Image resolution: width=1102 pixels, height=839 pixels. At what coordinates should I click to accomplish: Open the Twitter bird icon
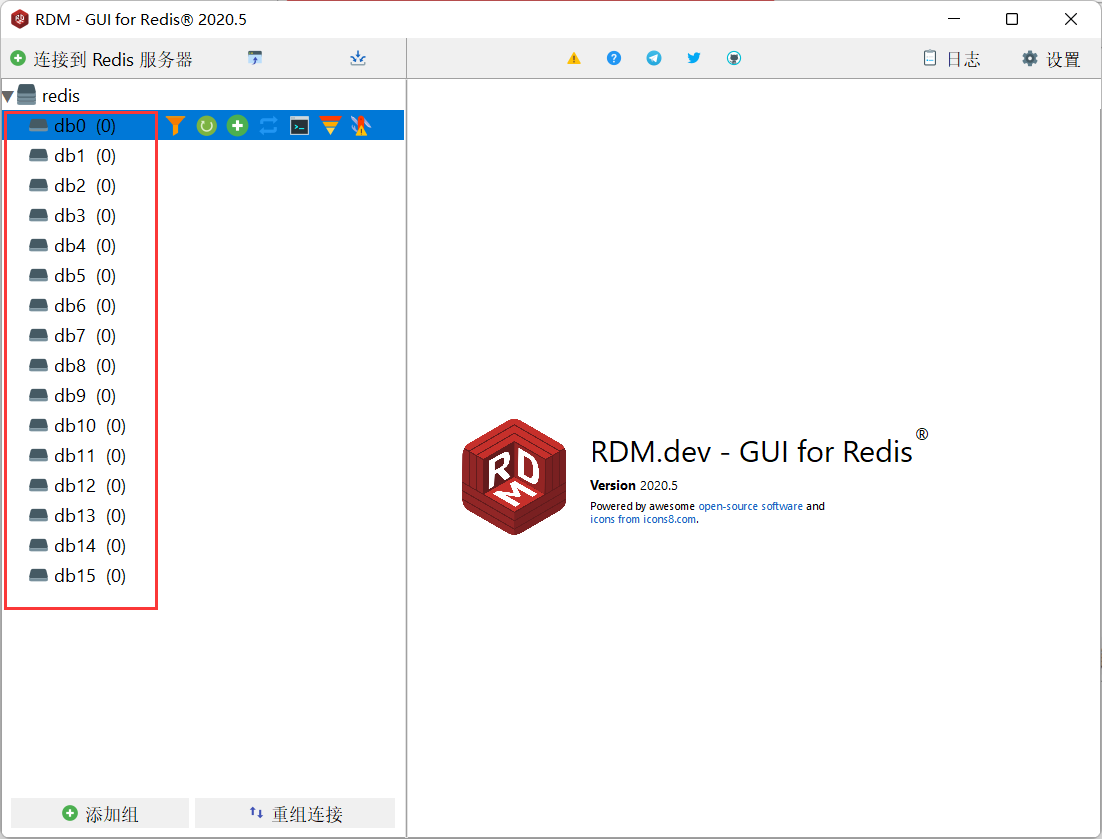point(694,58)
